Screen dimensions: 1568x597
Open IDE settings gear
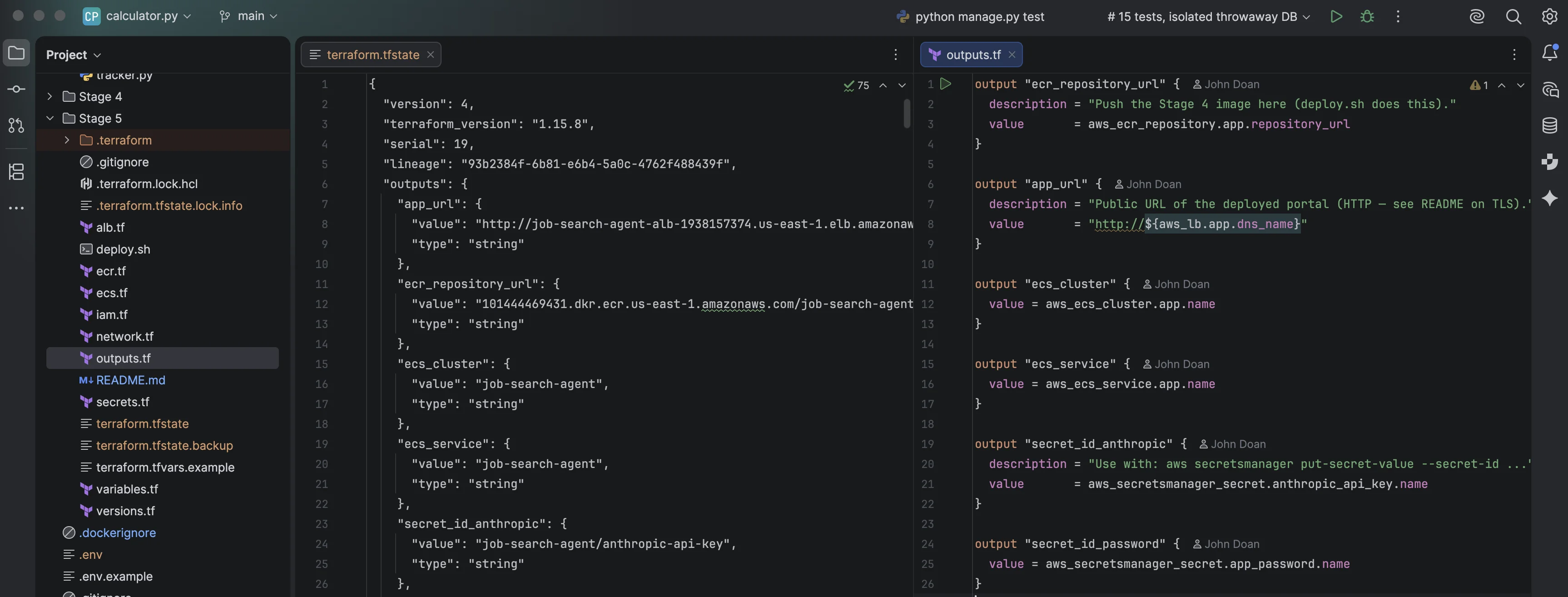coord(1550,16)
